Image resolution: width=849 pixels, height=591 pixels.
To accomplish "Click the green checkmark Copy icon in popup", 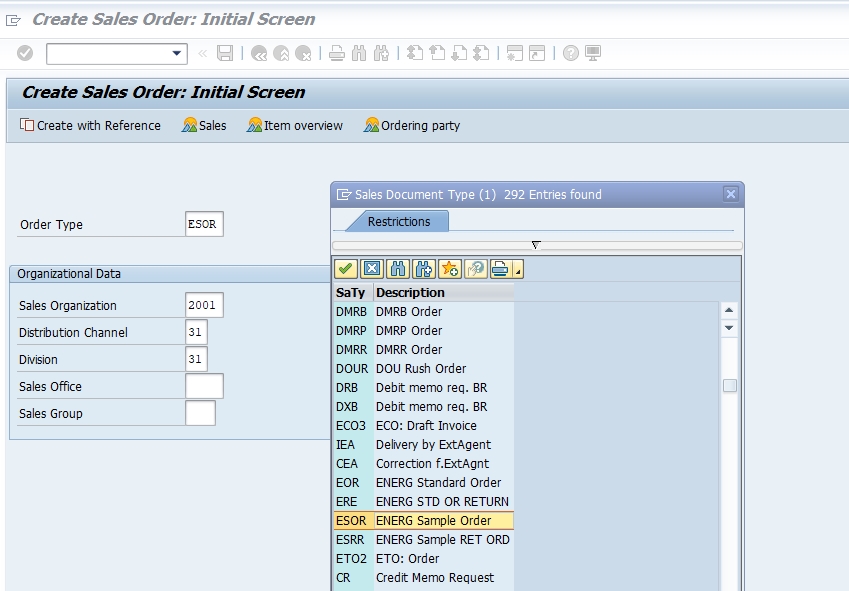I will click(345, 269).
